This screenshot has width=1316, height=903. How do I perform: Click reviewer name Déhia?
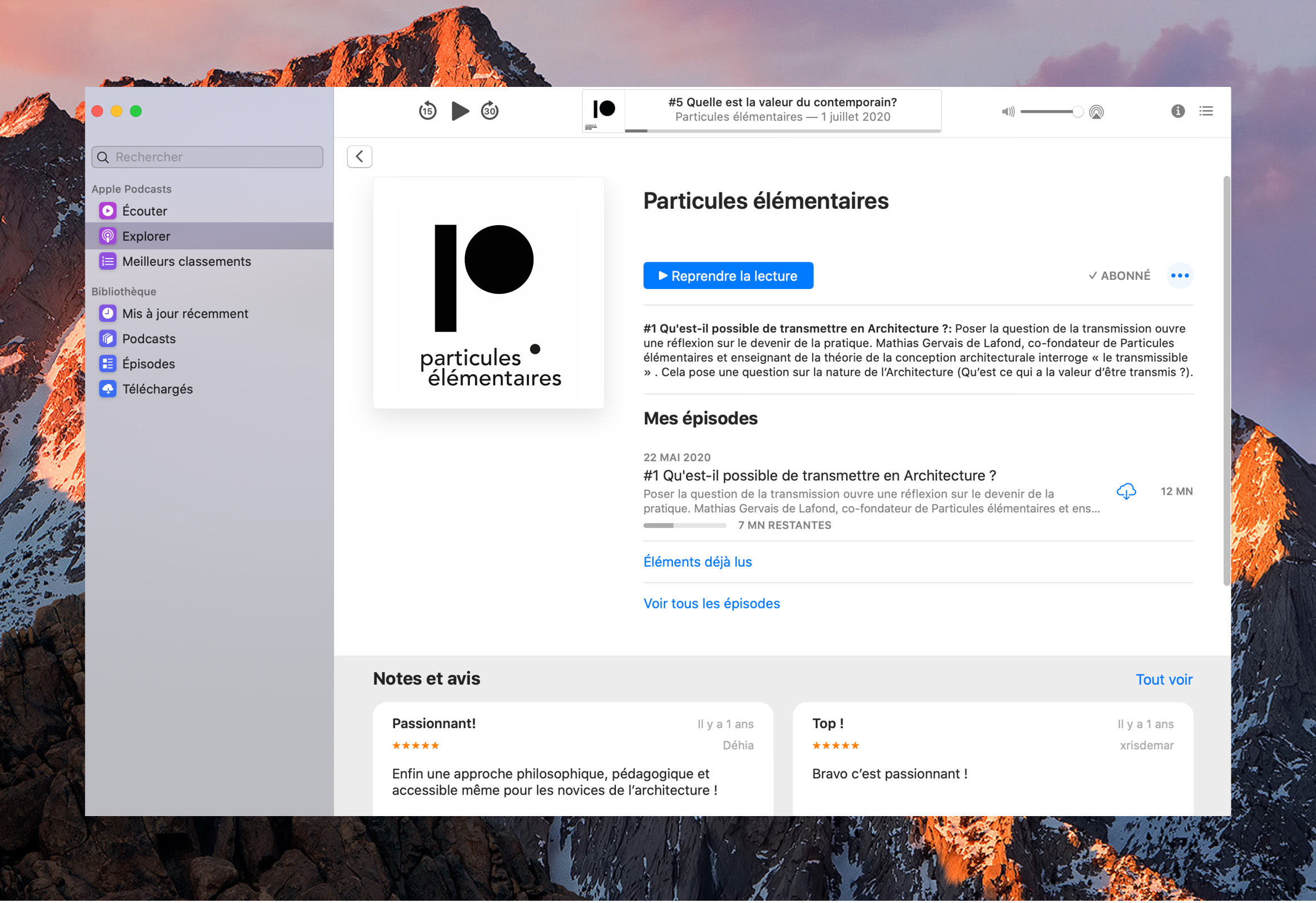click(738, 746)
